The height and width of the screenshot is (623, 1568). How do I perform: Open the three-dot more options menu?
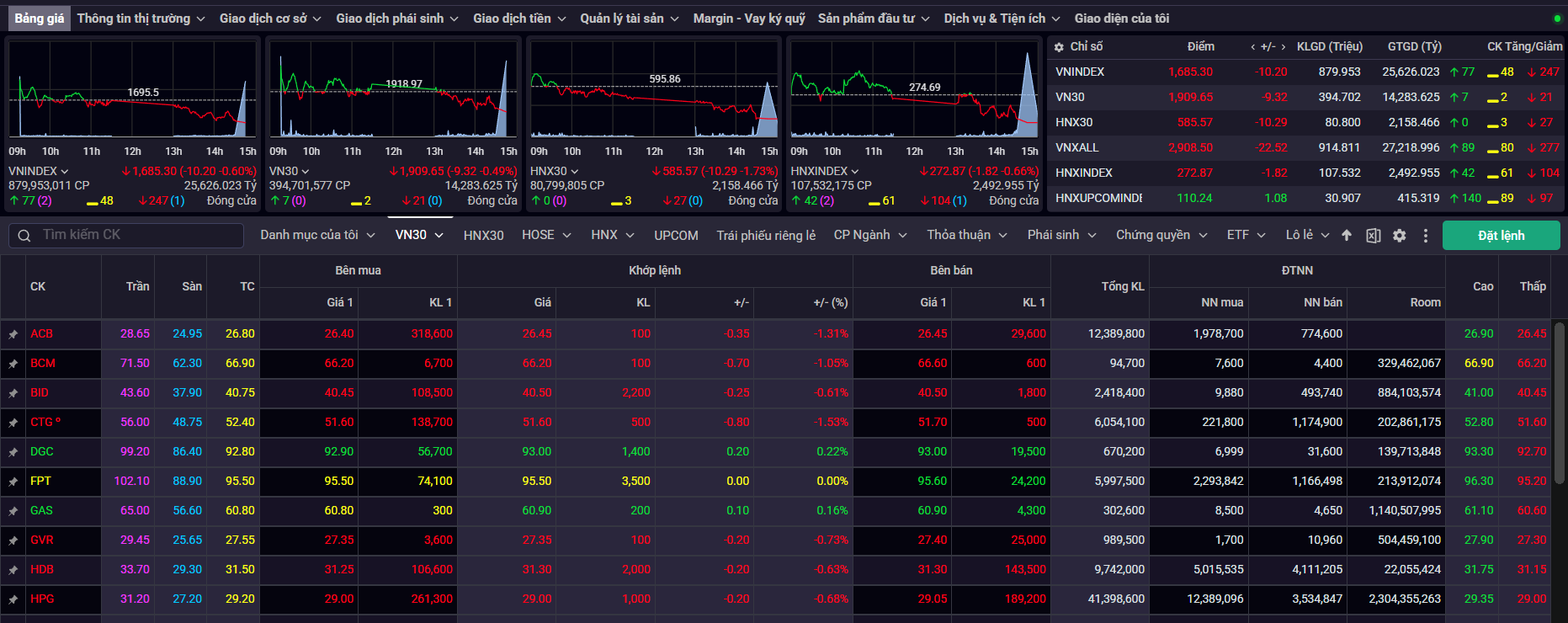[1425, 236]
